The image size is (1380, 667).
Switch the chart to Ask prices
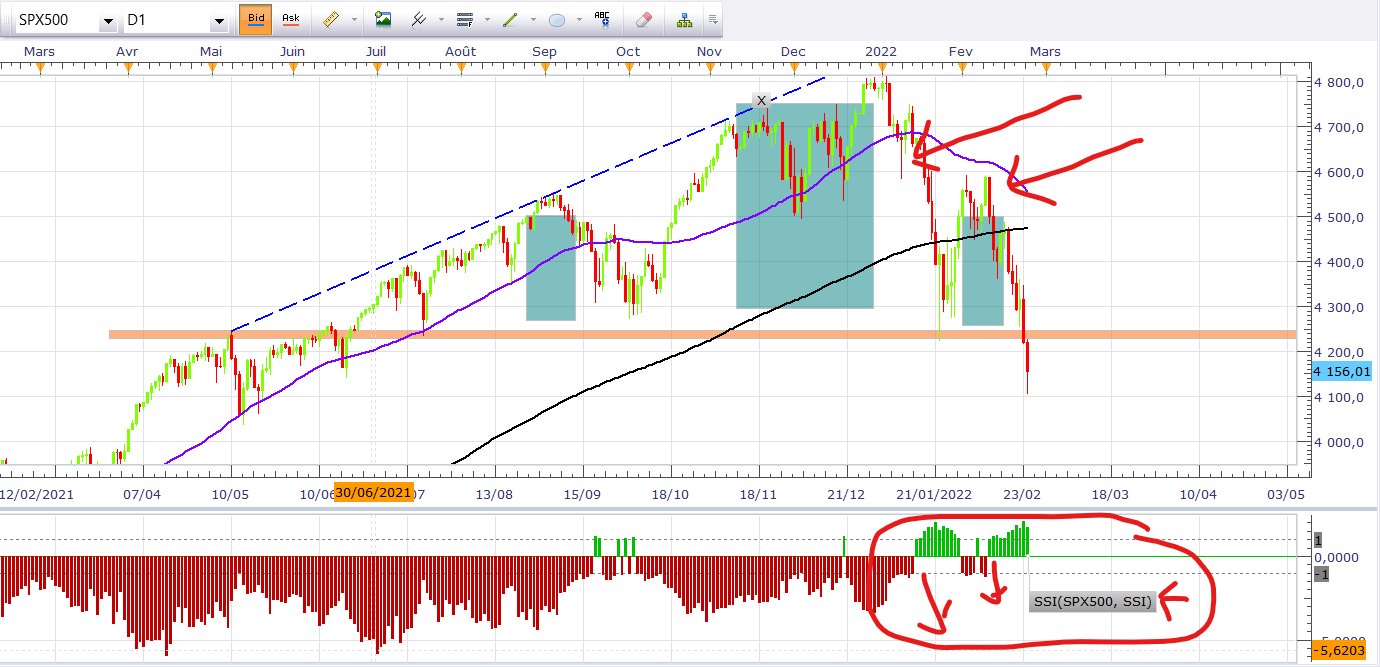pyautogui.click(x=290, y=19)
